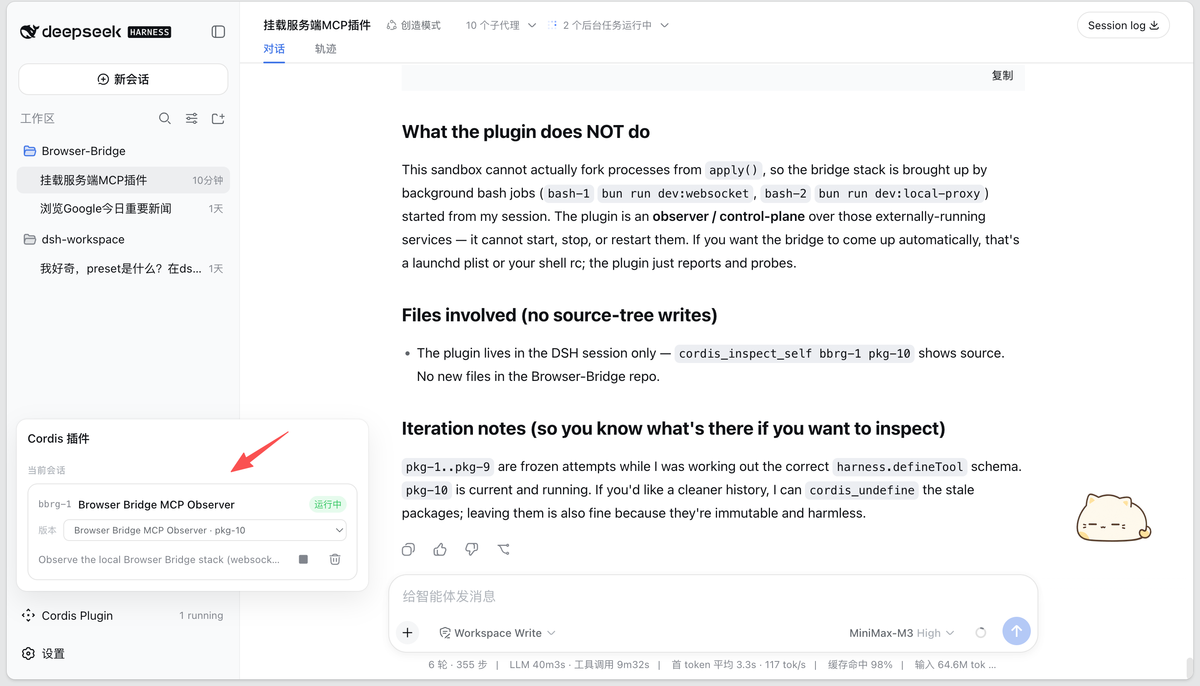
Task: Click the 缓存命中 98% status entry
Action: [859, 664]
